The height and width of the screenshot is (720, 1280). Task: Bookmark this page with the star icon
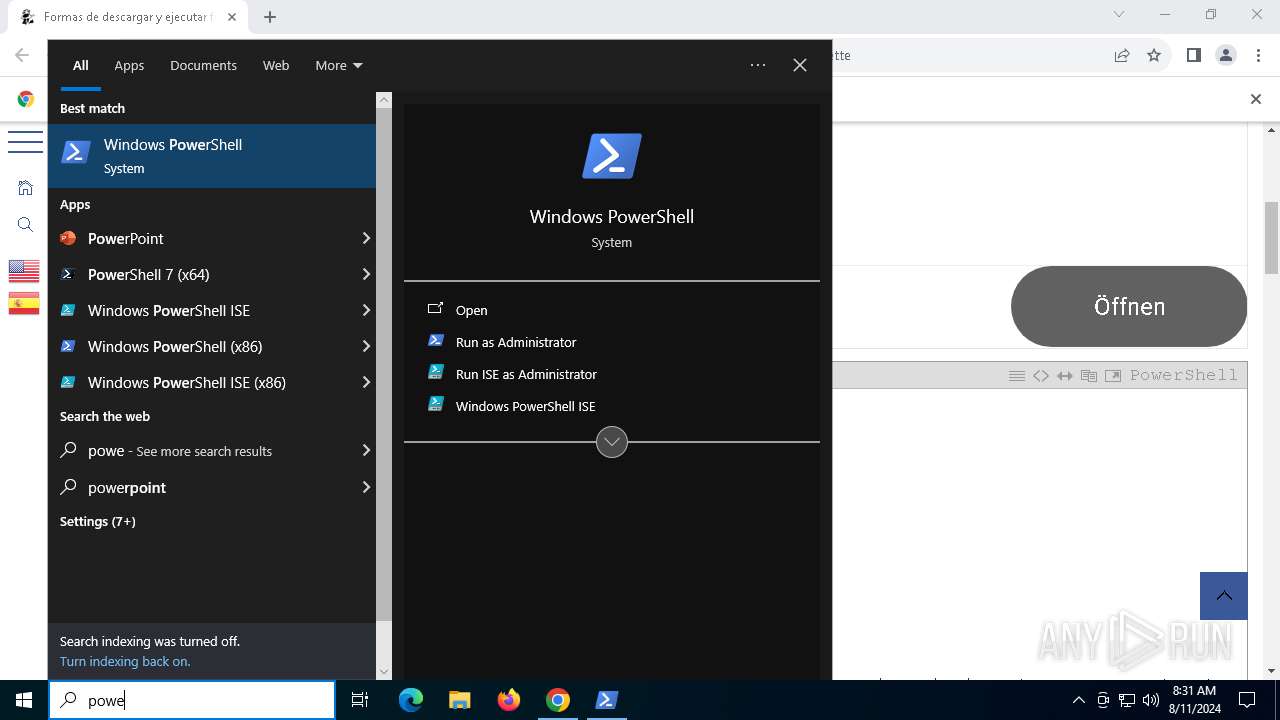click(x=1154, y=55)
